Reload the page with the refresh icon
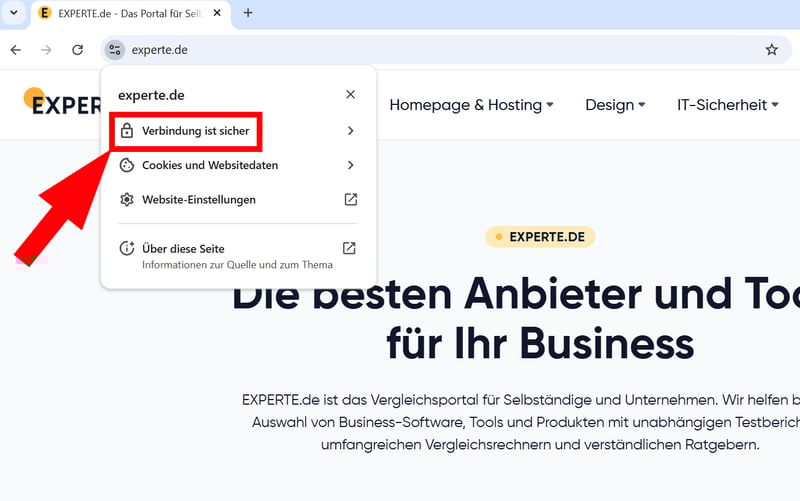800x501 pixels. coord(78,49)
